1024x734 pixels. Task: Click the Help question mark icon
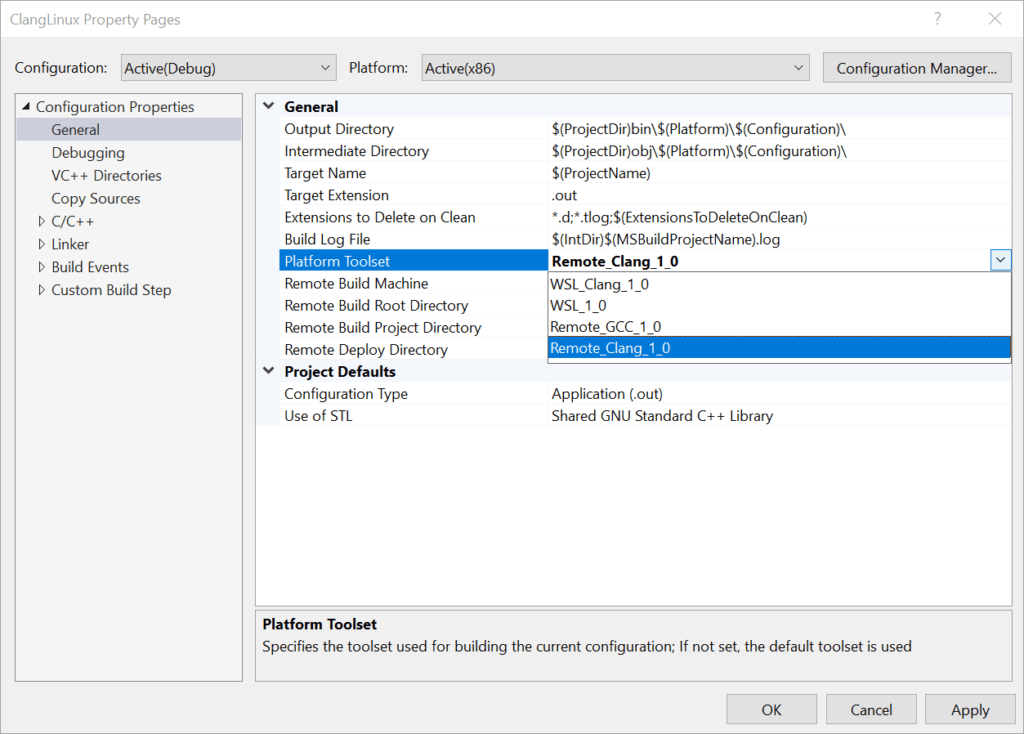click(x=937, y=19)
